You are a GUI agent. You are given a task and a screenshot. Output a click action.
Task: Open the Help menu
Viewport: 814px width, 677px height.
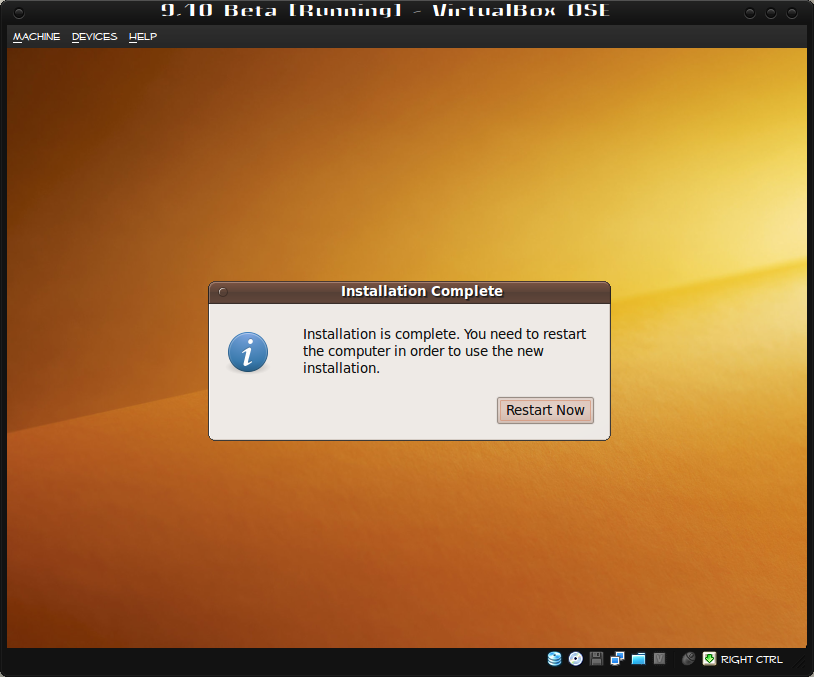143,37
